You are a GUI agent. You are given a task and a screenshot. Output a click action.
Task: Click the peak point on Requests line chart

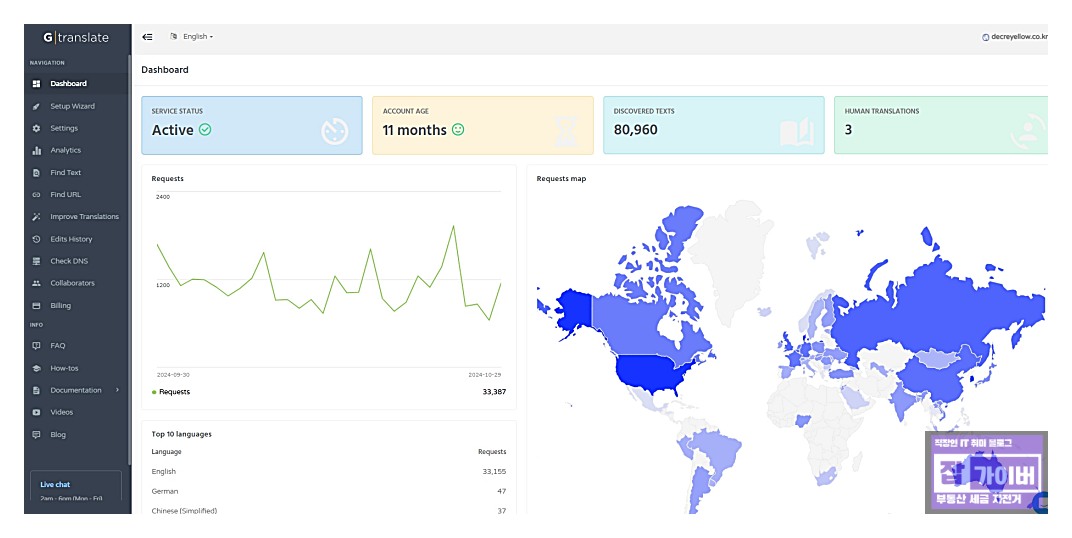pos(453,226)
